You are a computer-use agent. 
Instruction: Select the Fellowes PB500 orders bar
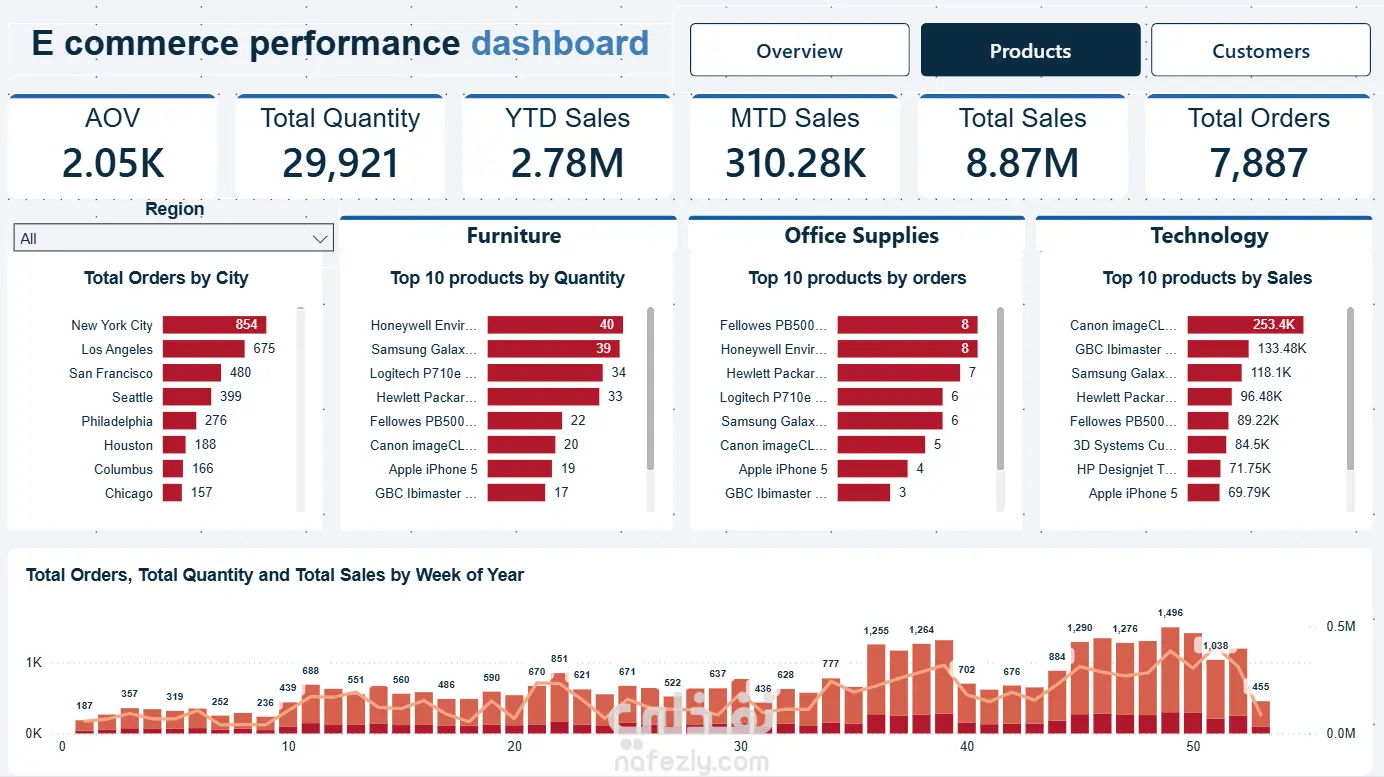(x=907, y=325)
